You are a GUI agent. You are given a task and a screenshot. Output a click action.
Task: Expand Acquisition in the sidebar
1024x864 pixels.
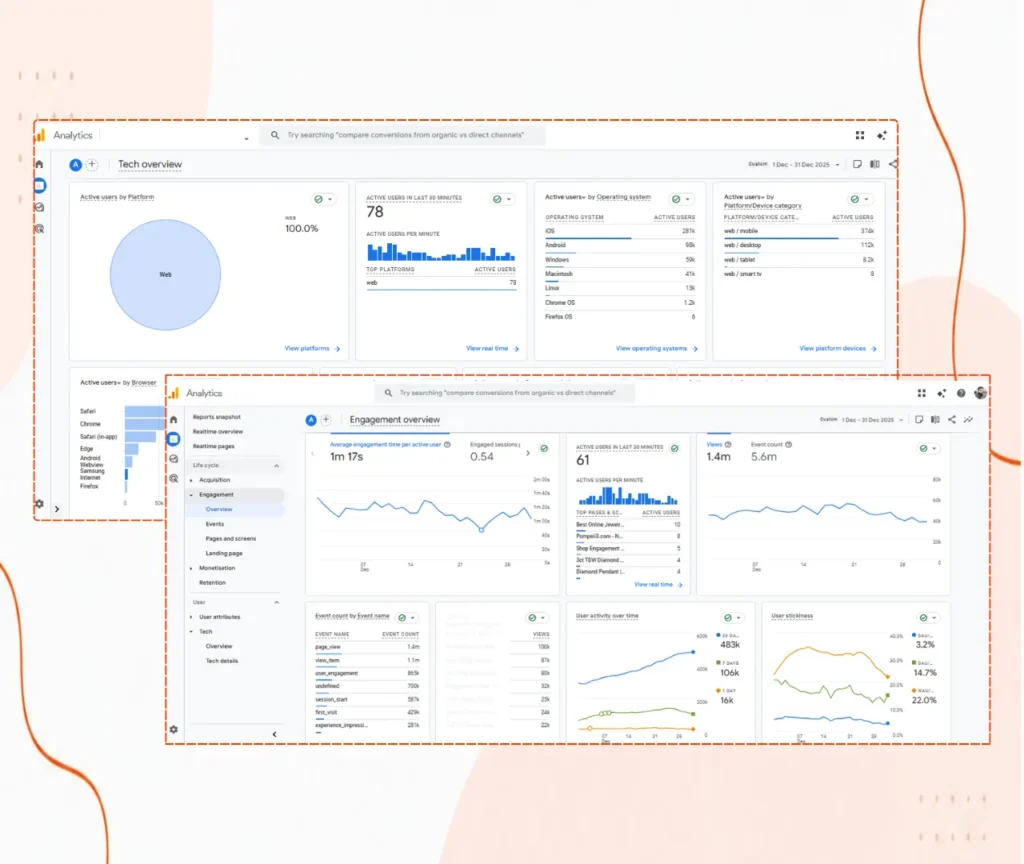click(x=191, y=480)
